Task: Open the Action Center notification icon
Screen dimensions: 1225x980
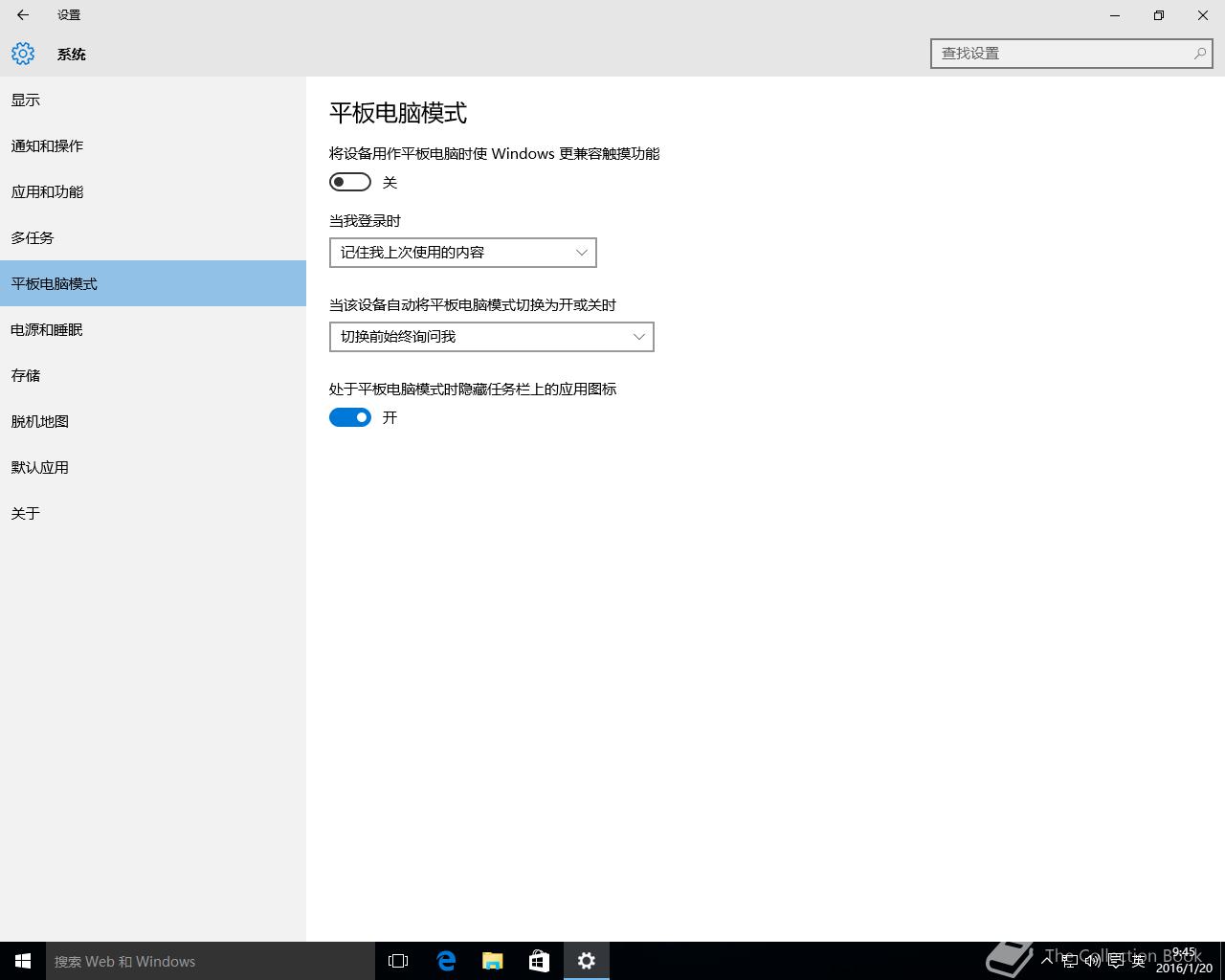Action: 1116,961
